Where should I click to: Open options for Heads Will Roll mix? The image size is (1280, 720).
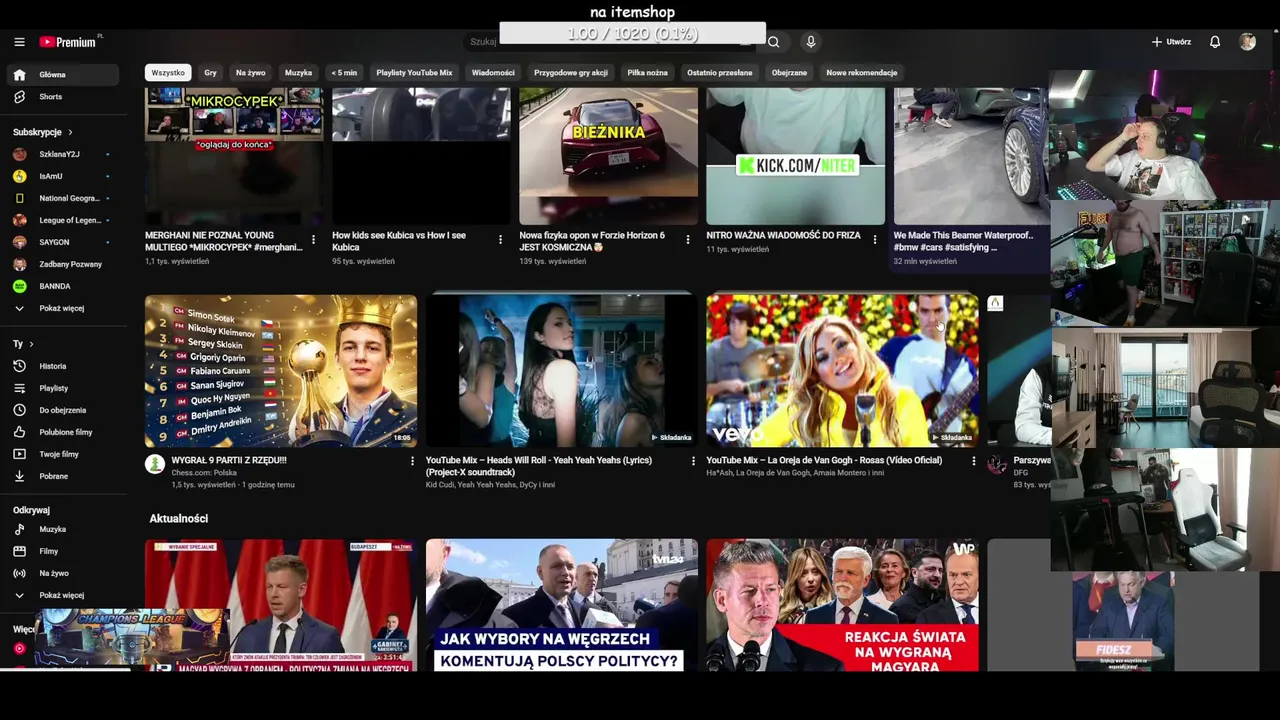[693, 461]
